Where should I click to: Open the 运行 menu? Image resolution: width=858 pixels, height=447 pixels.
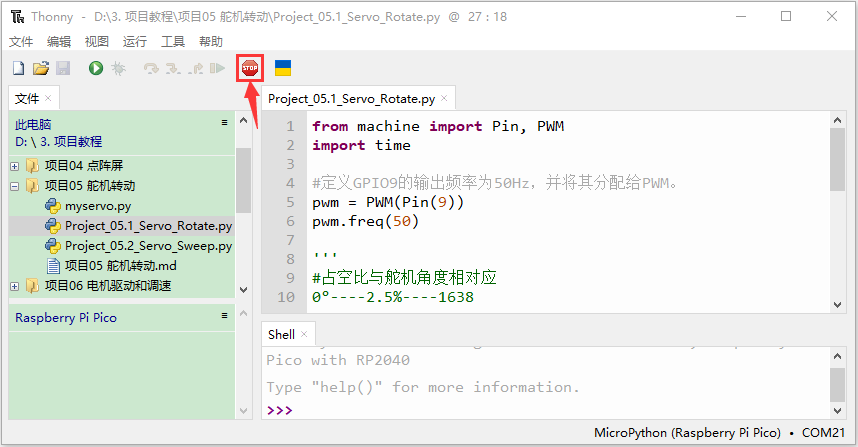(x=135, y=42)
